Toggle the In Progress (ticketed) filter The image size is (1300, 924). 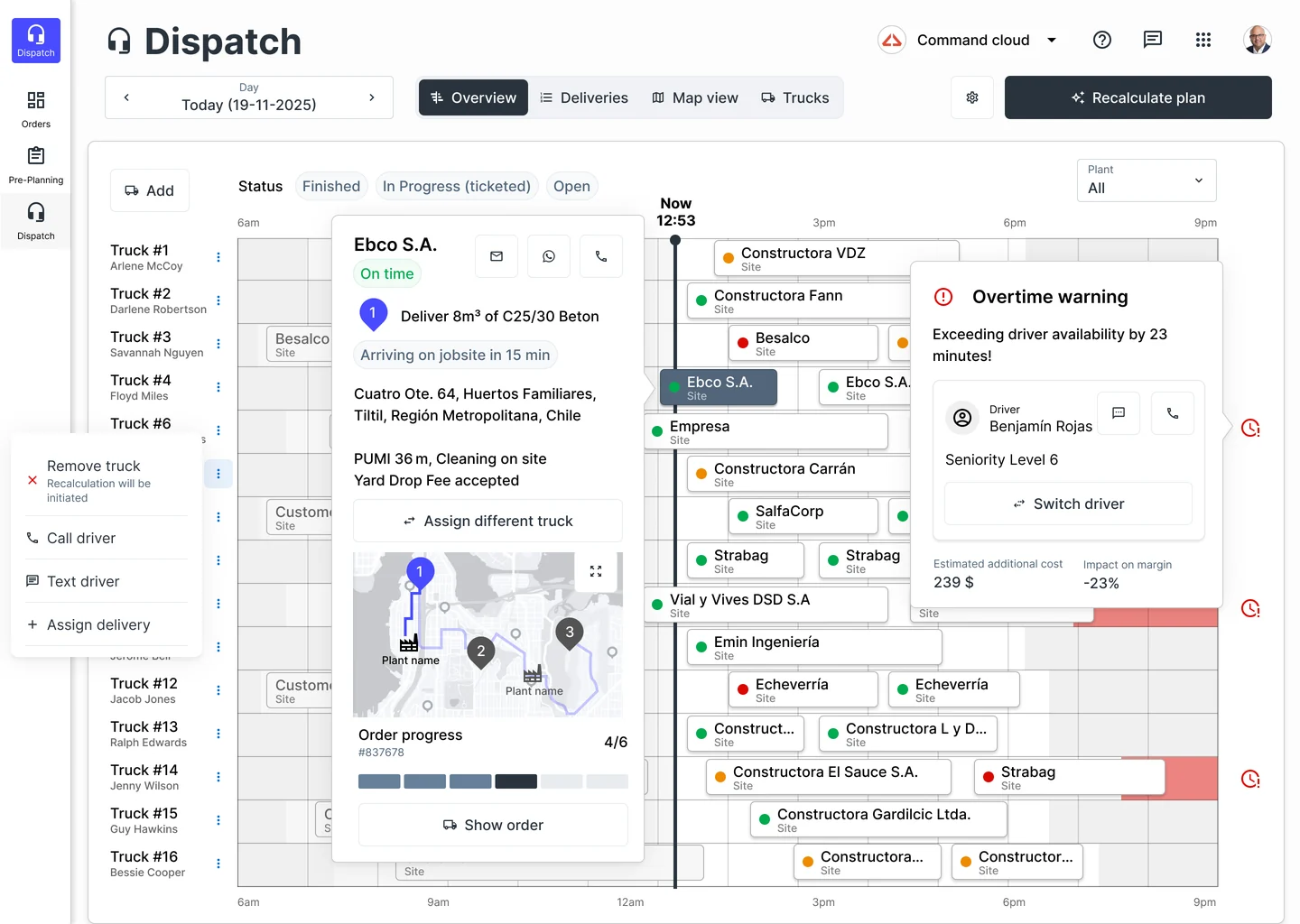(x=457, y=186)
